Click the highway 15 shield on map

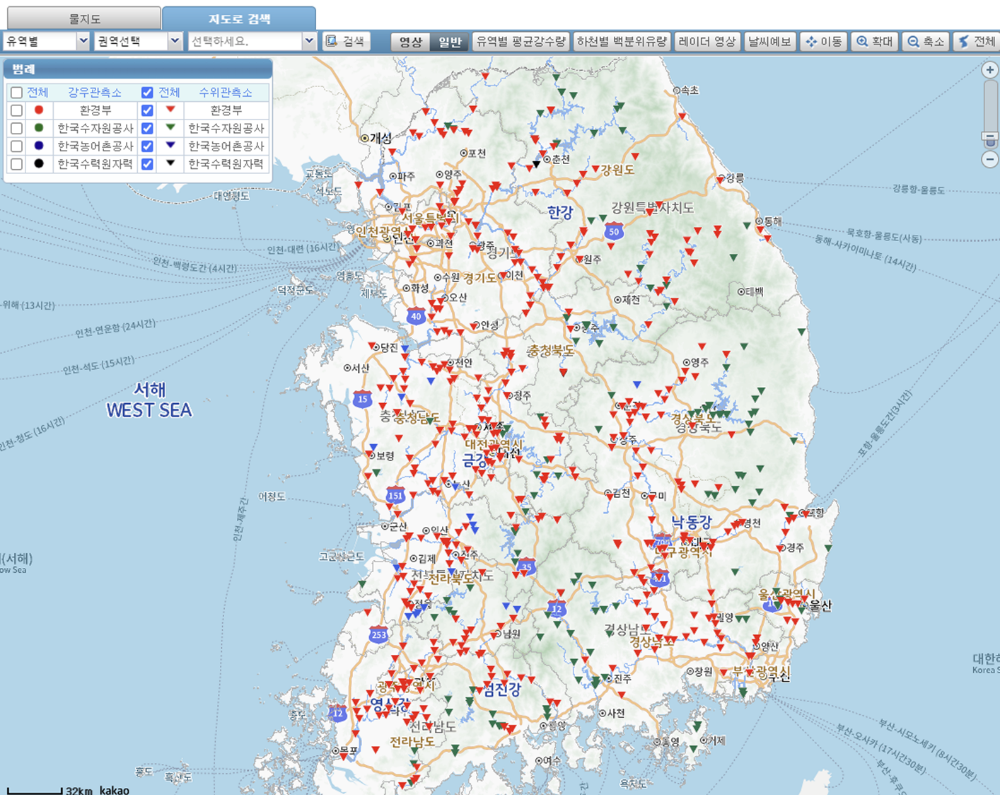point(362,400)
